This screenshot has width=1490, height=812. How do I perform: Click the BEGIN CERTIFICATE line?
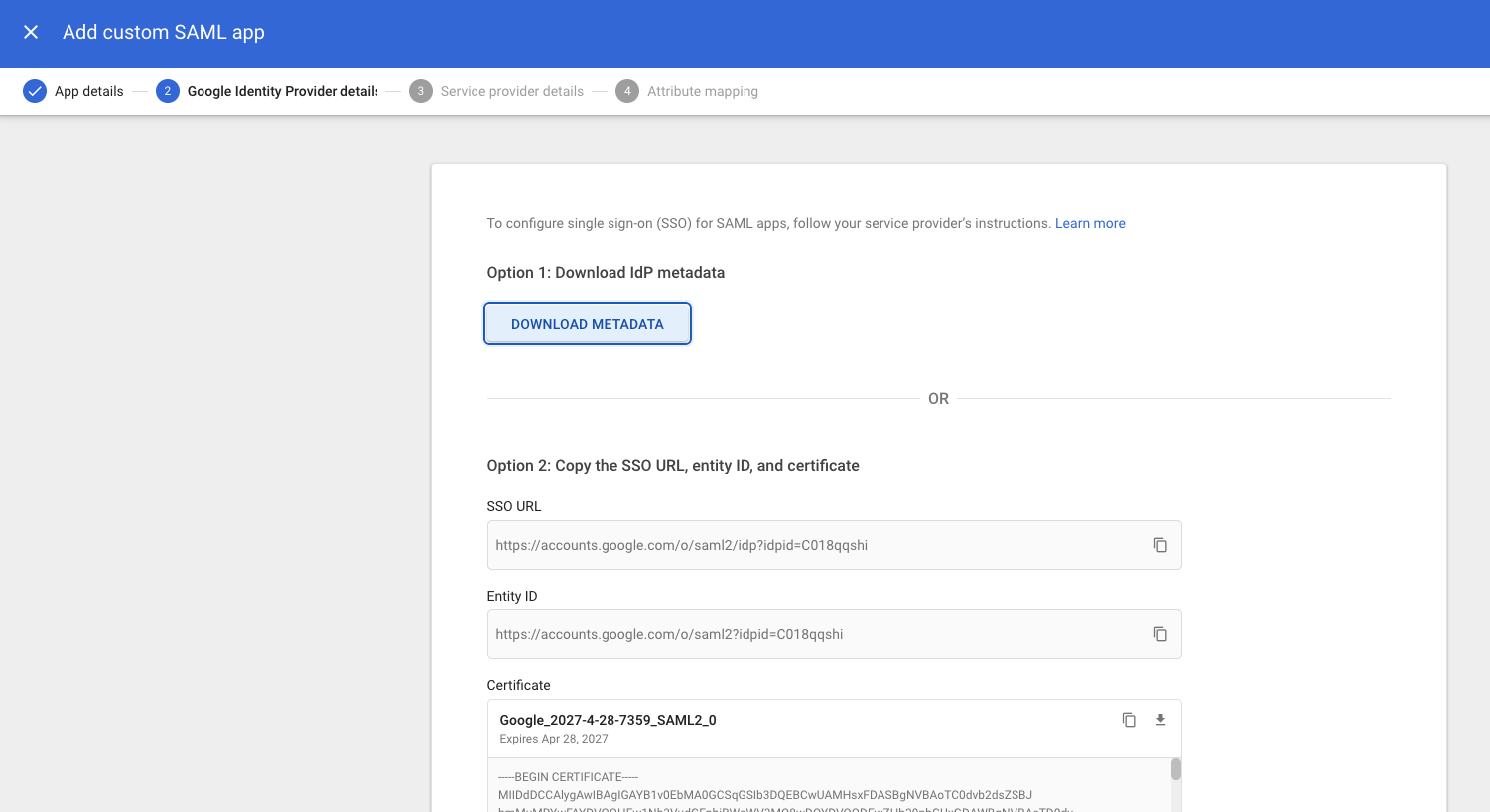coord(568,777)
